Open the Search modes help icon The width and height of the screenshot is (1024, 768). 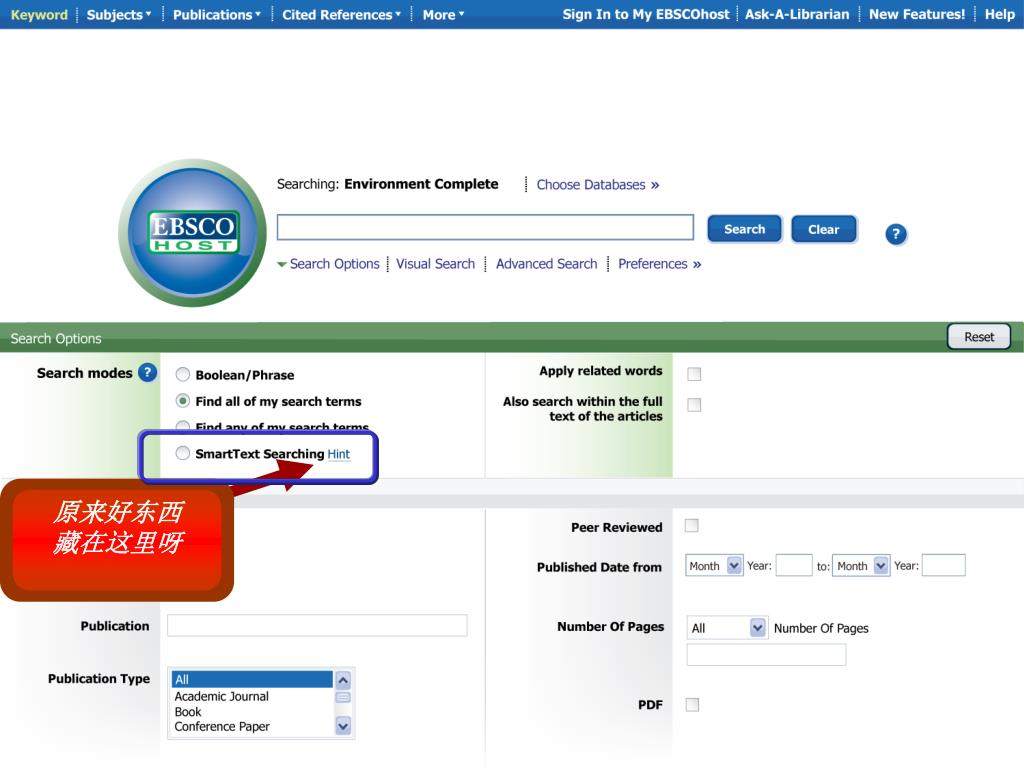(x=148, y=372)
